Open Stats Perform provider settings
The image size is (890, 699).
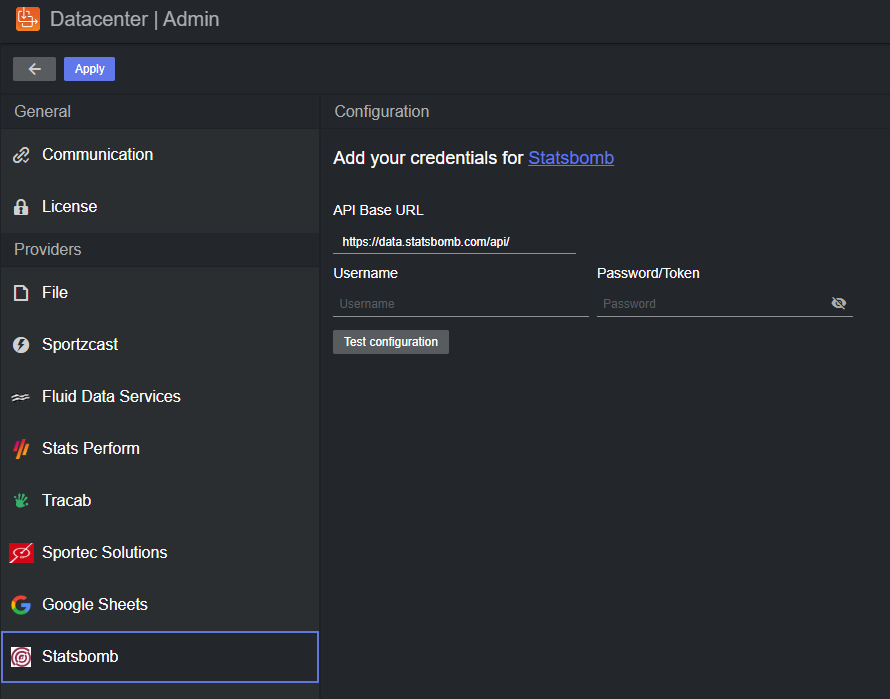pyautogui.click(x=91, y=449)
